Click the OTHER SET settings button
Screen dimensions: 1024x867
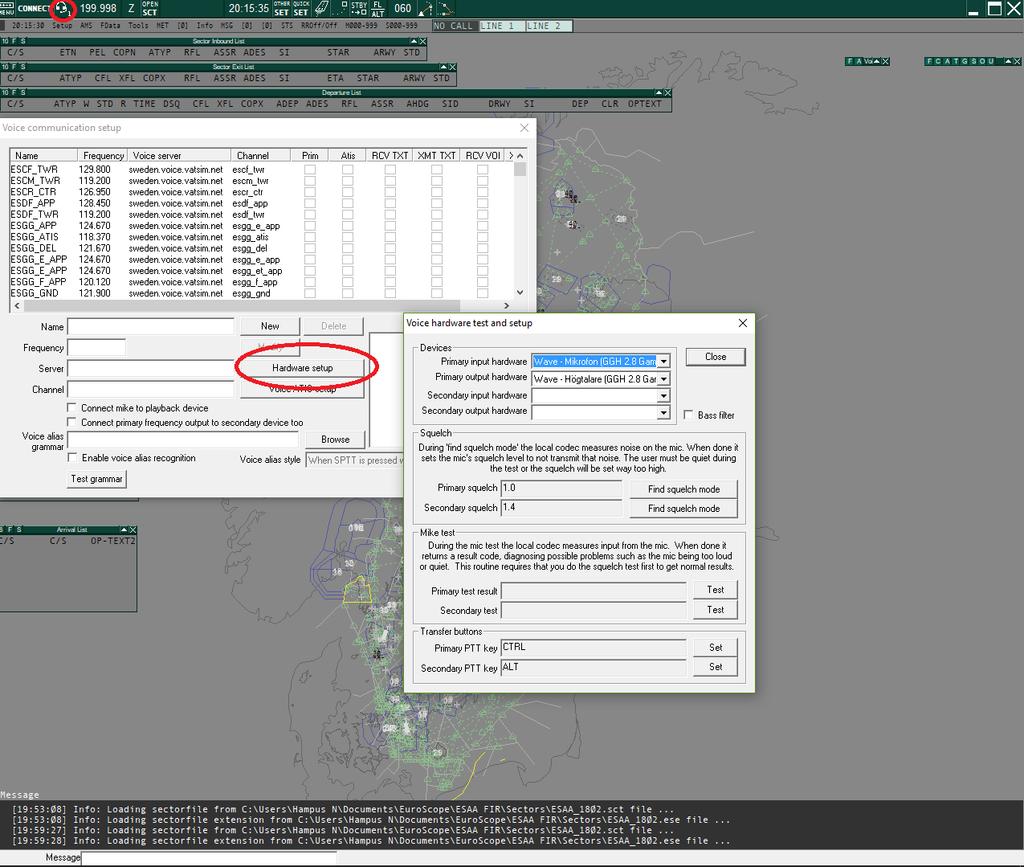pos(281,8)
